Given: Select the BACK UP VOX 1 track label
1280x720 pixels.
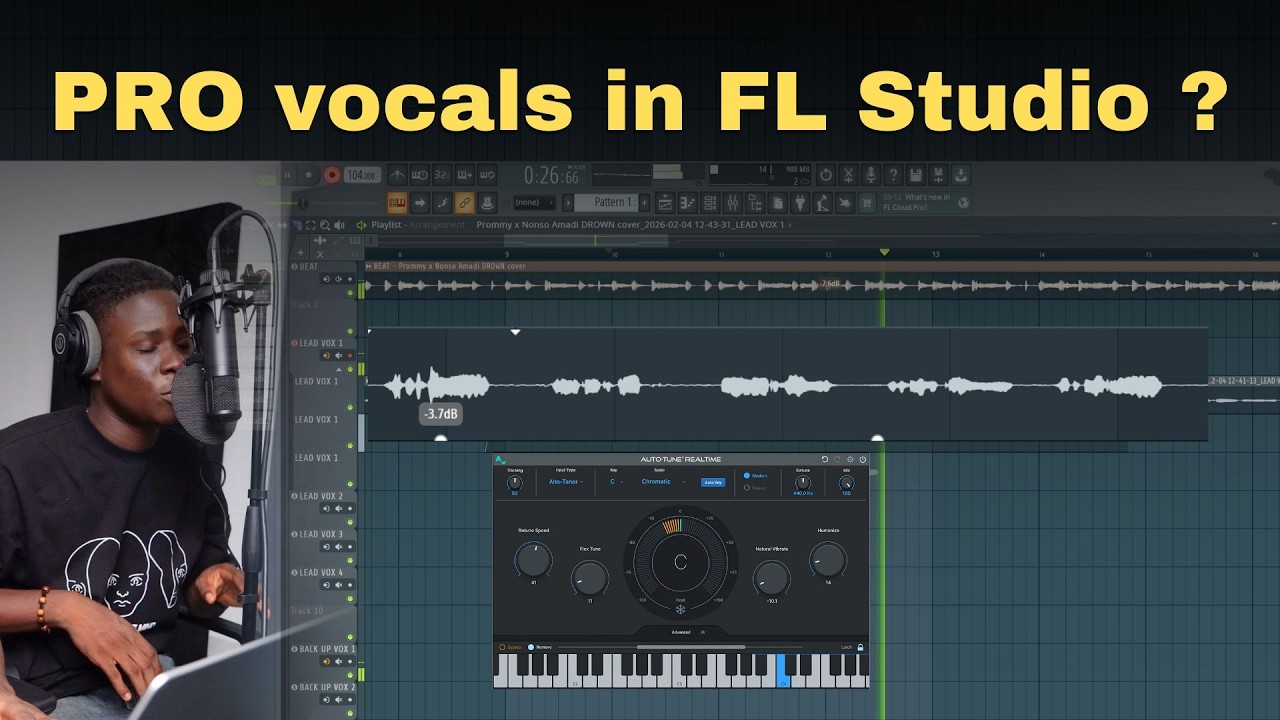Looking at the screenshot, I should tap(327, 649).
